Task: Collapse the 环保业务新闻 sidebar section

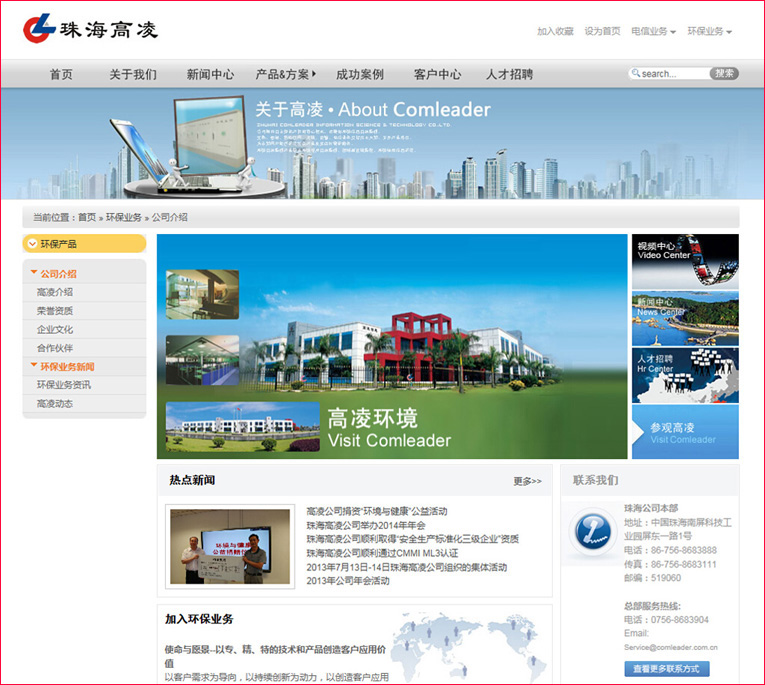Action: tap(34, 365)
